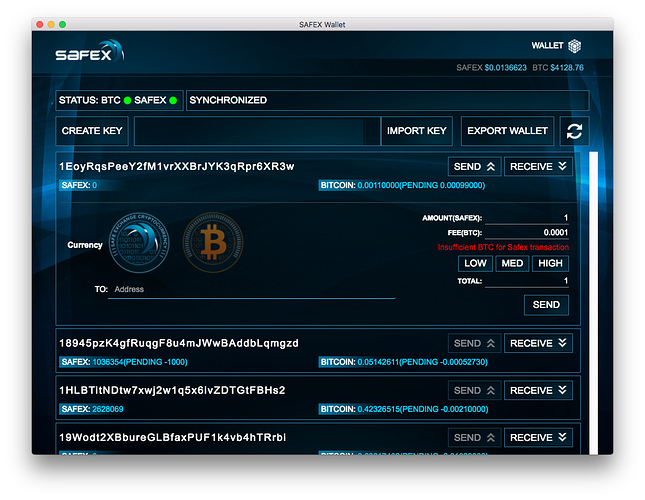Expand RECEIVE for 18945pzK4gfRuqgF8u4mJWwBAddbLqmgzd

[538, 343]
